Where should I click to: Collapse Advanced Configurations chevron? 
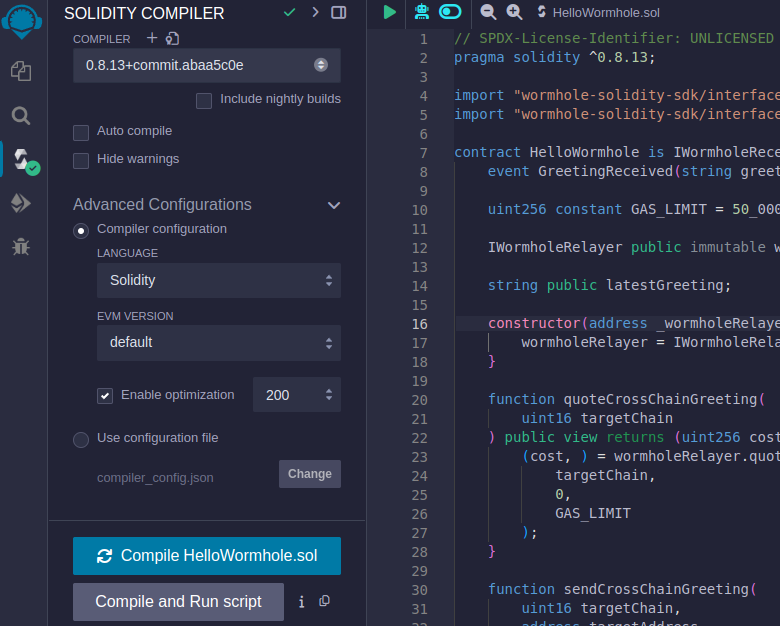point(334,205)
